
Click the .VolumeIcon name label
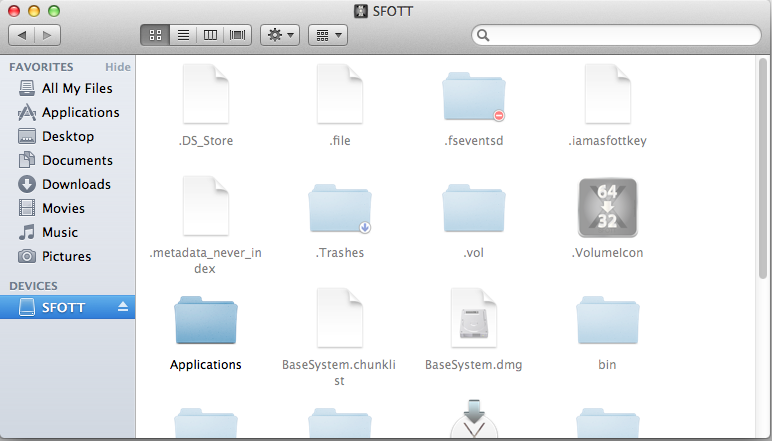(x=608, y=253)
